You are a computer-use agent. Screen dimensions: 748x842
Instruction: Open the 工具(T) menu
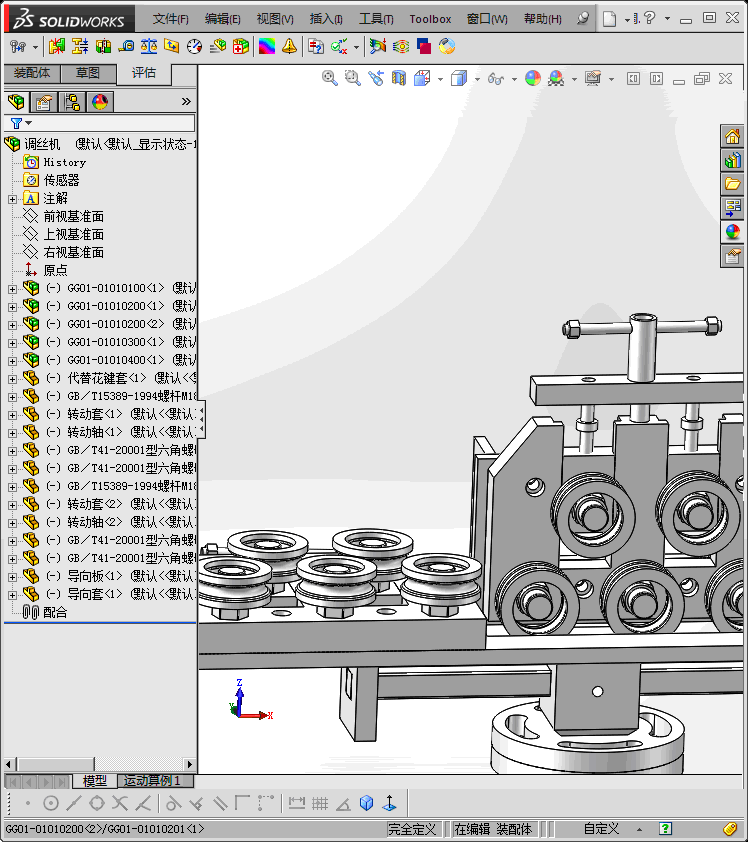click(x=376, y=19)
